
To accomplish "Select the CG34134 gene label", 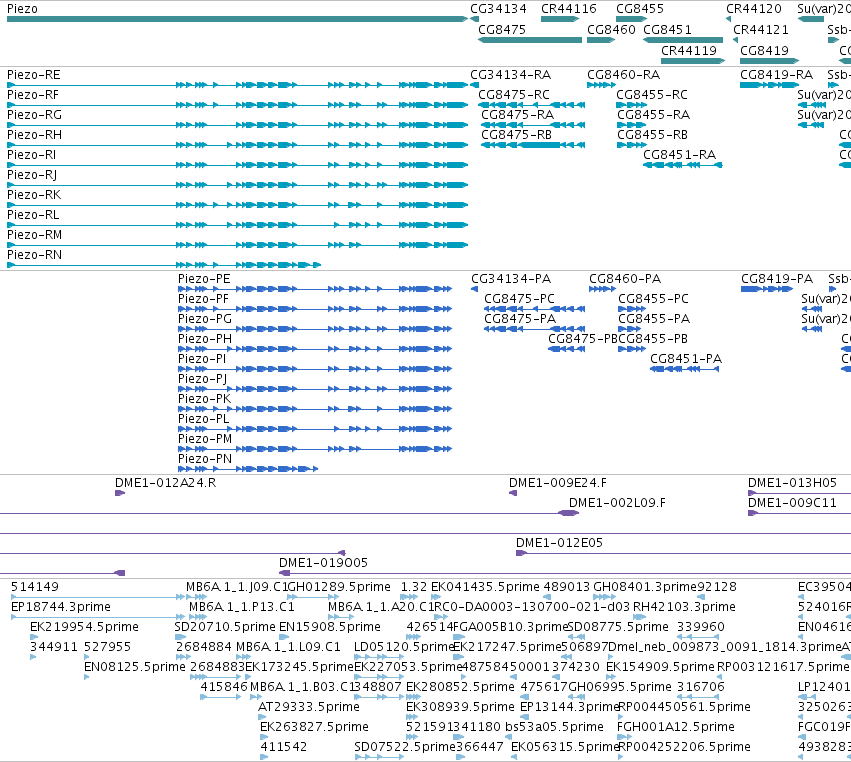I will coord(498,9).
